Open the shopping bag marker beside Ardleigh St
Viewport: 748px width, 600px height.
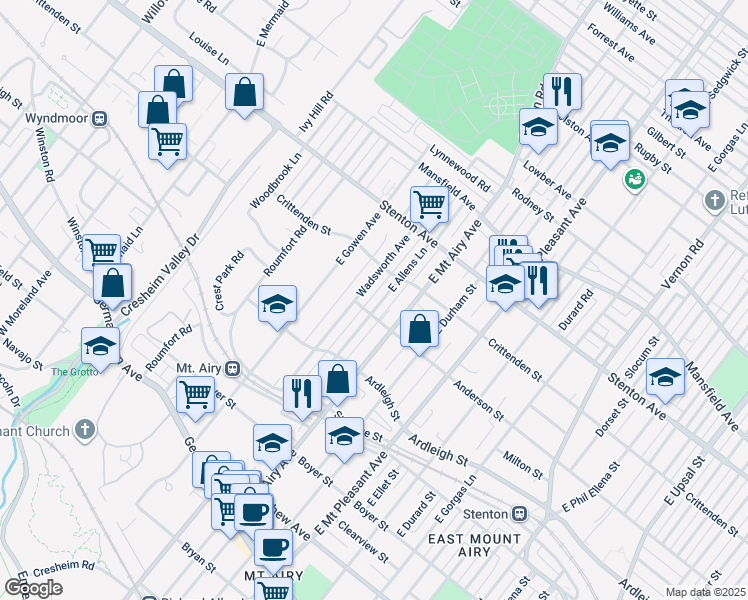[338, 383]
